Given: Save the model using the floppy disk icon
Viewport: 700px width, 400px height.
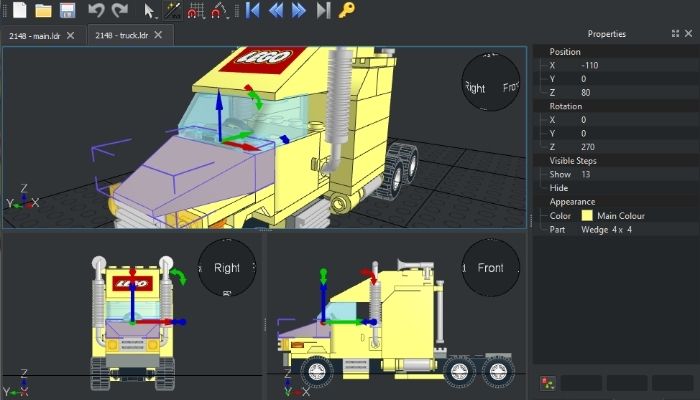Looking at the screenshot, I should [x=67, y=11].
